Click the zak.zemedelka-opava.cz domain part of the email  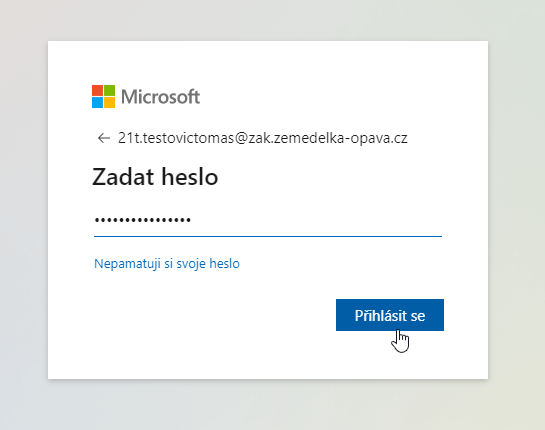point(328,138)
